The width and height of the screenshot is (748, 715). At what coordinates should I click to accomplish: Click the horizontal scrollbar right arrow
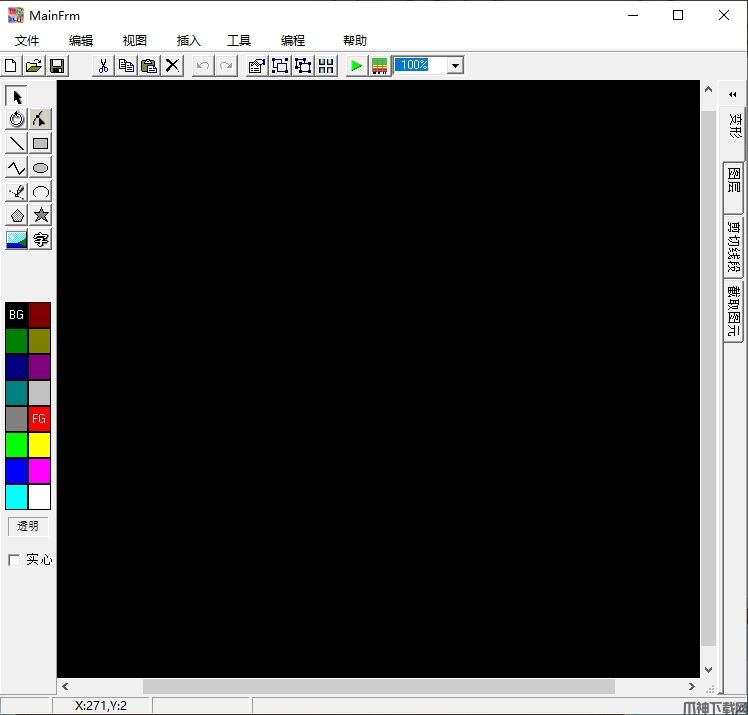[691, 687]
